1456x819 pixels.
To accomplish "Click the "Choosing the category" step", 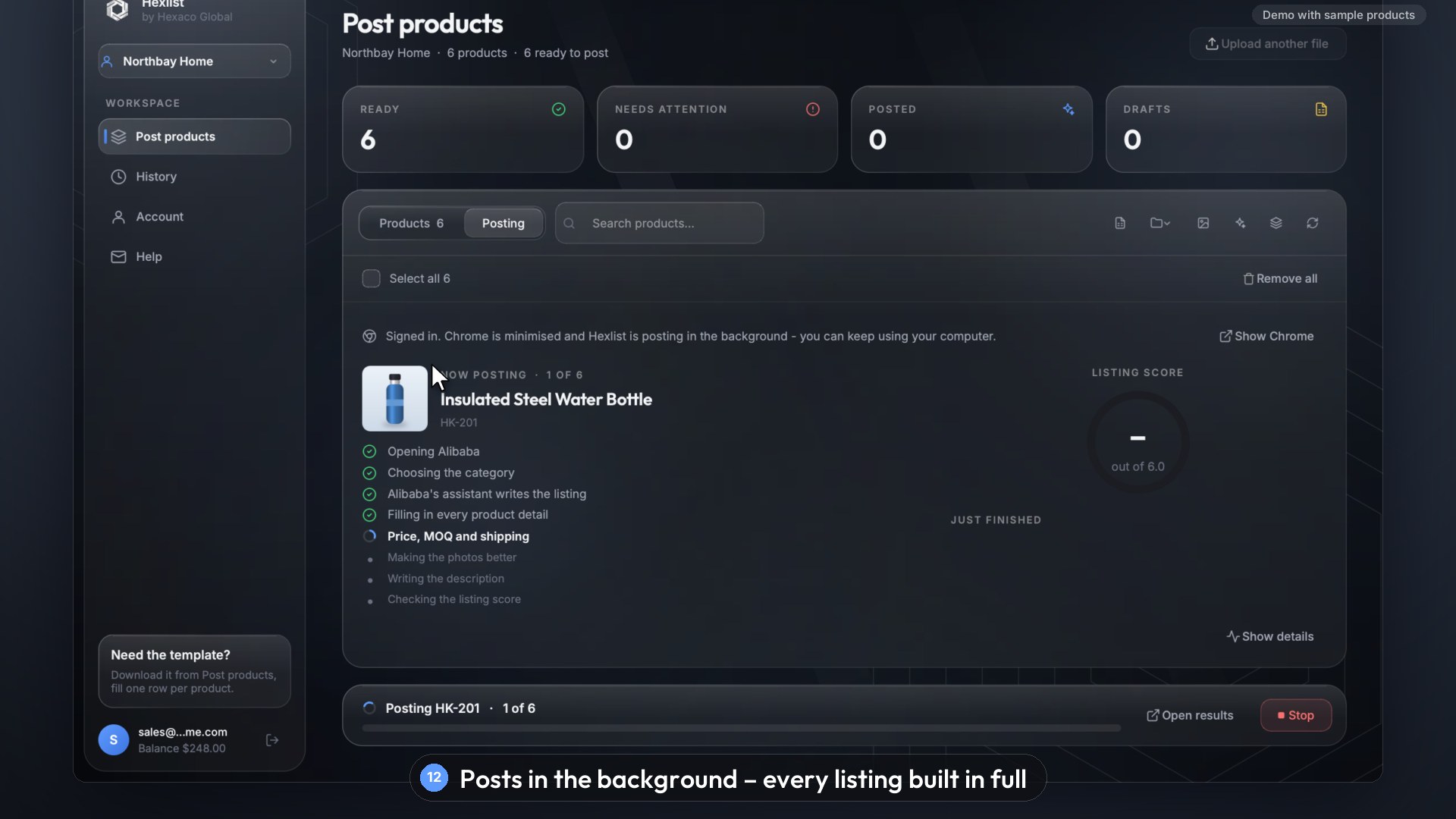I will [450, 472].
